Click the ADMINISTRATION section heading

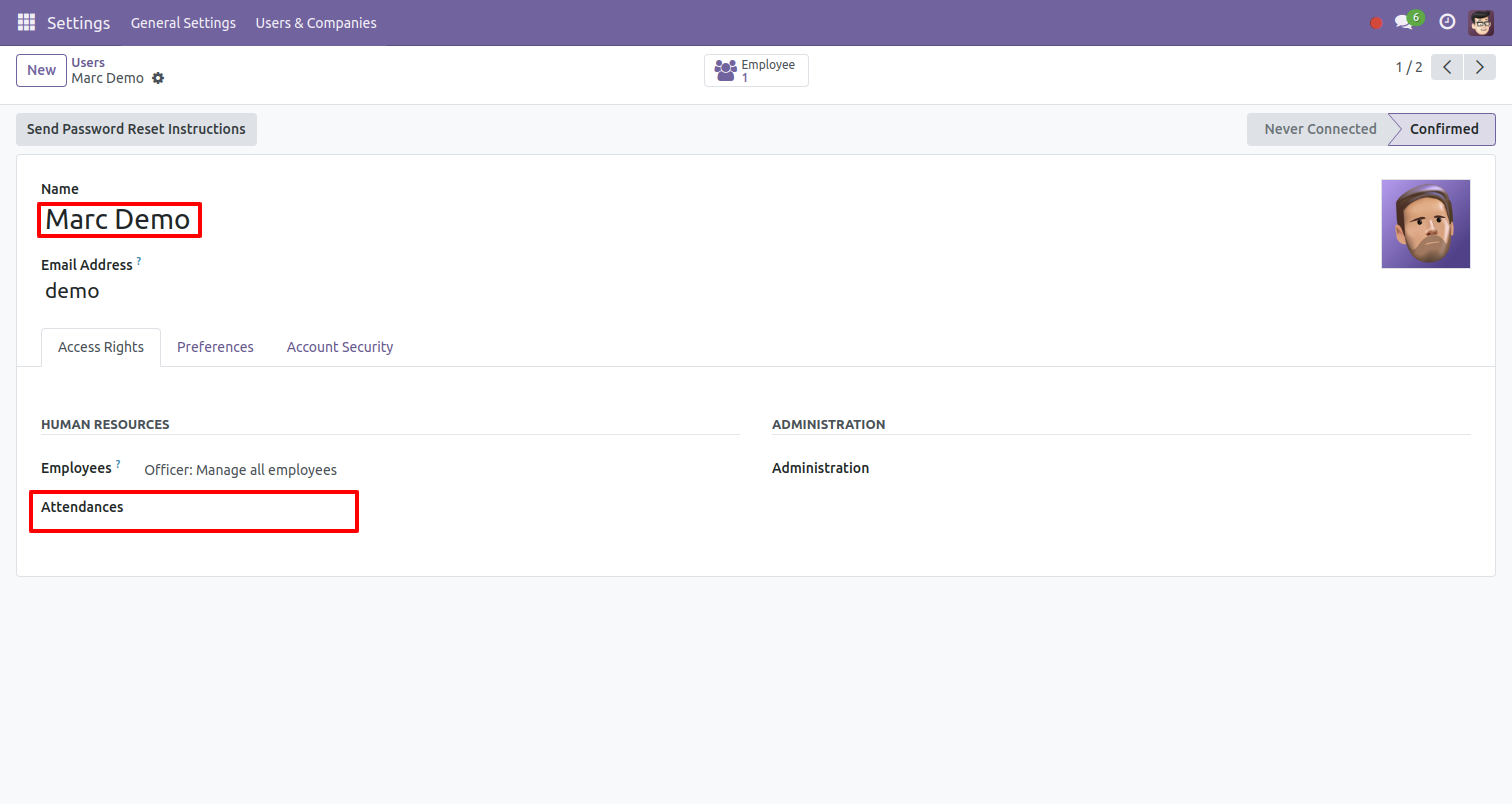[829, 424]
